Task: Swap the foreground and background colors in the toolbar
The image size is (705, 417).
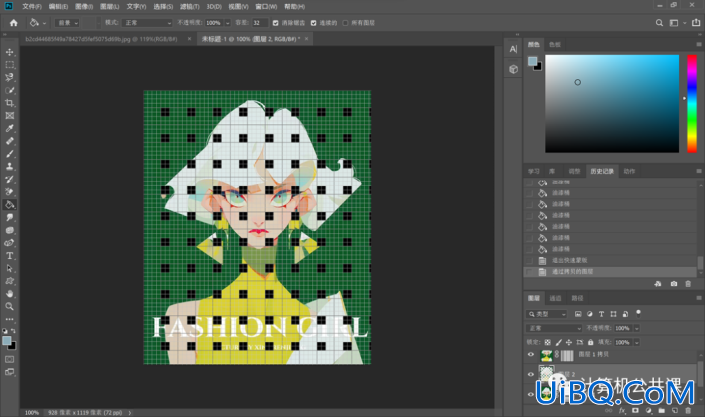Action: point(13,331)
